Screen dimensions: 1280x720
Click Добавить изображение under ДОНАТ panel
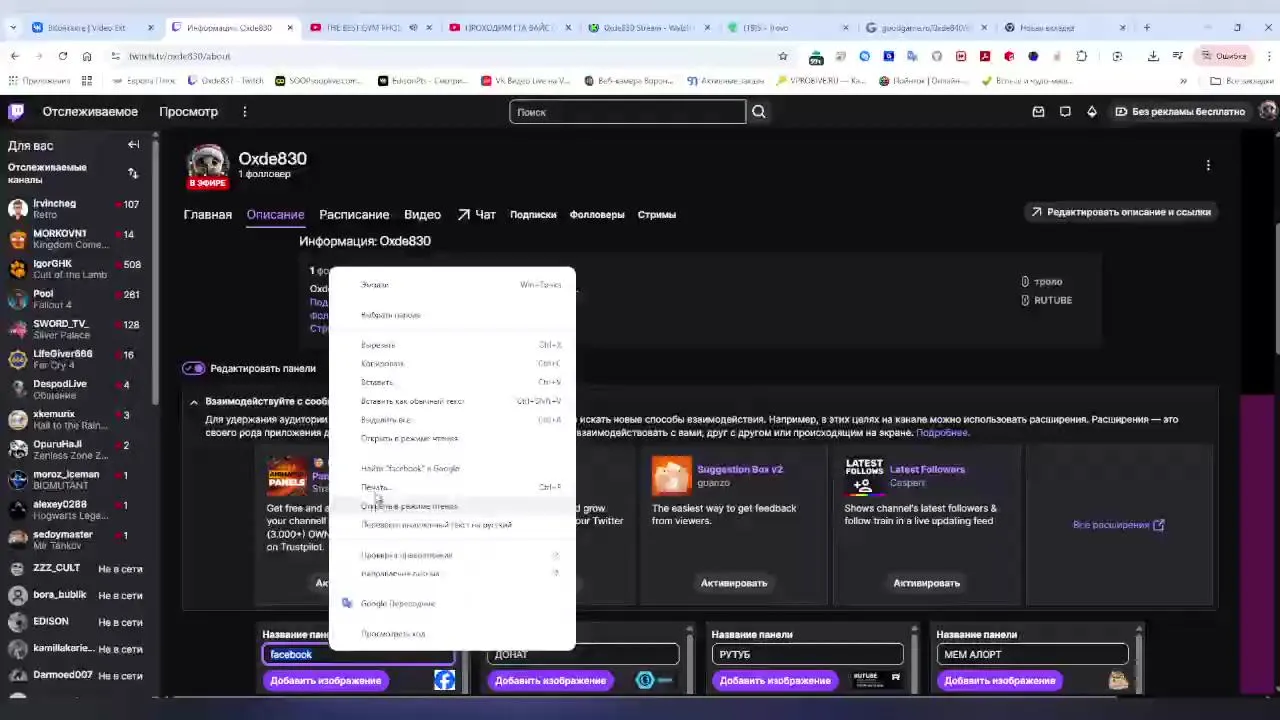coord(550,680)
